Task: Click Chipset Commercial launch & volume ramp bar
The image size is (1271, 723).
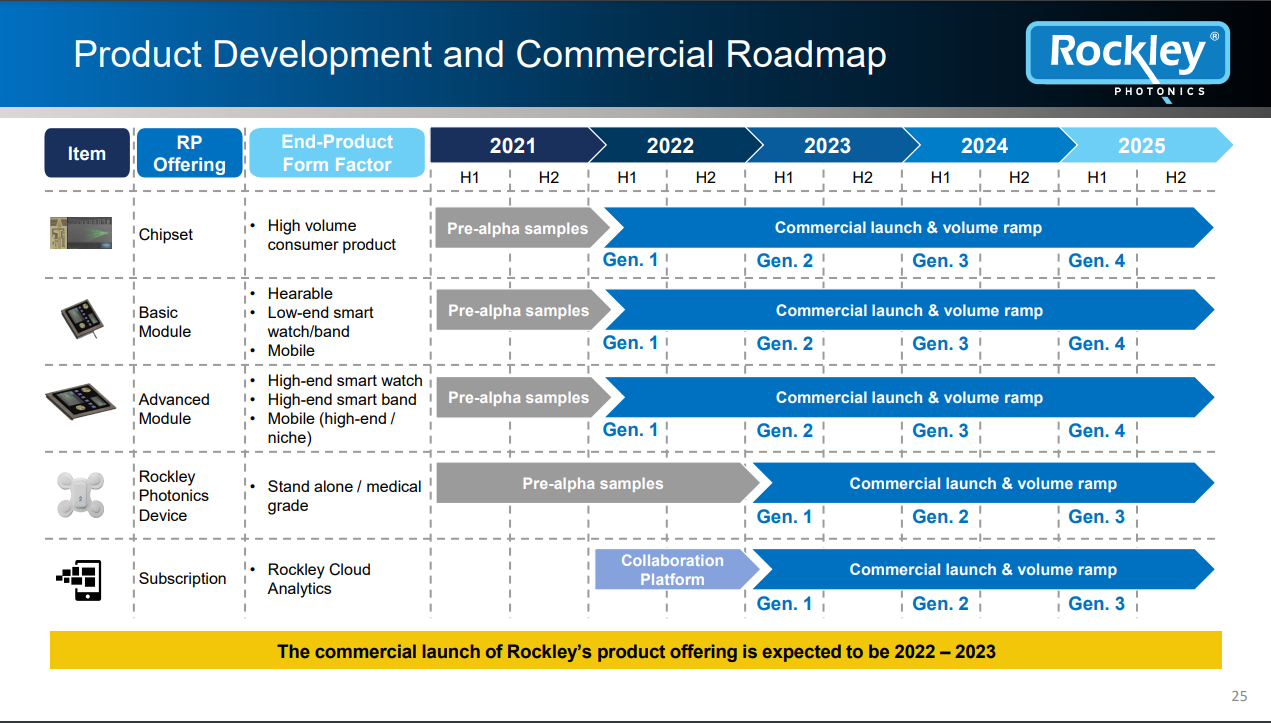Action: [908, 228]
